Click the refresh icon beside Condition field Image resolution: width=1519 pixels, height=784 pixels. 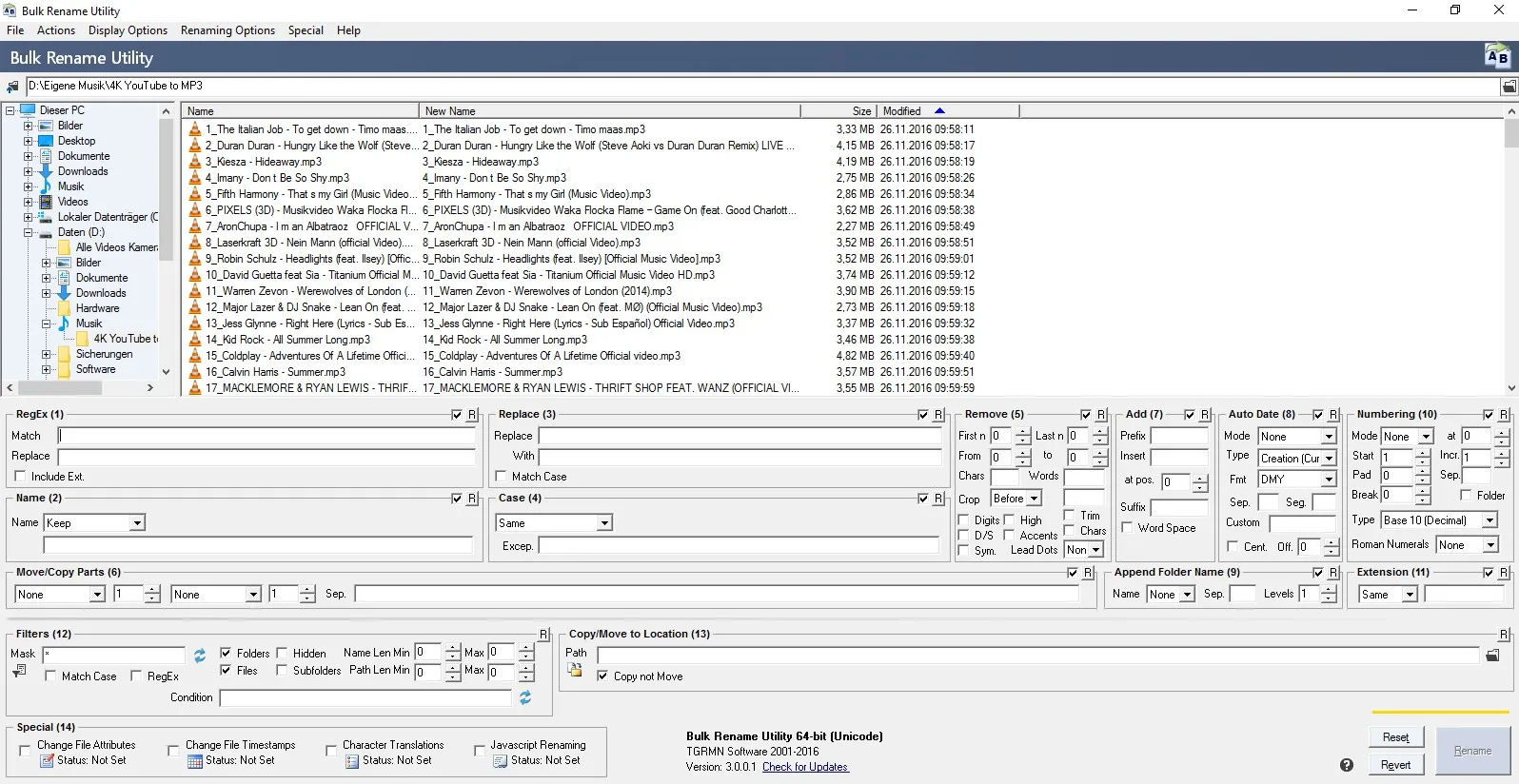[x=524, y=697]
